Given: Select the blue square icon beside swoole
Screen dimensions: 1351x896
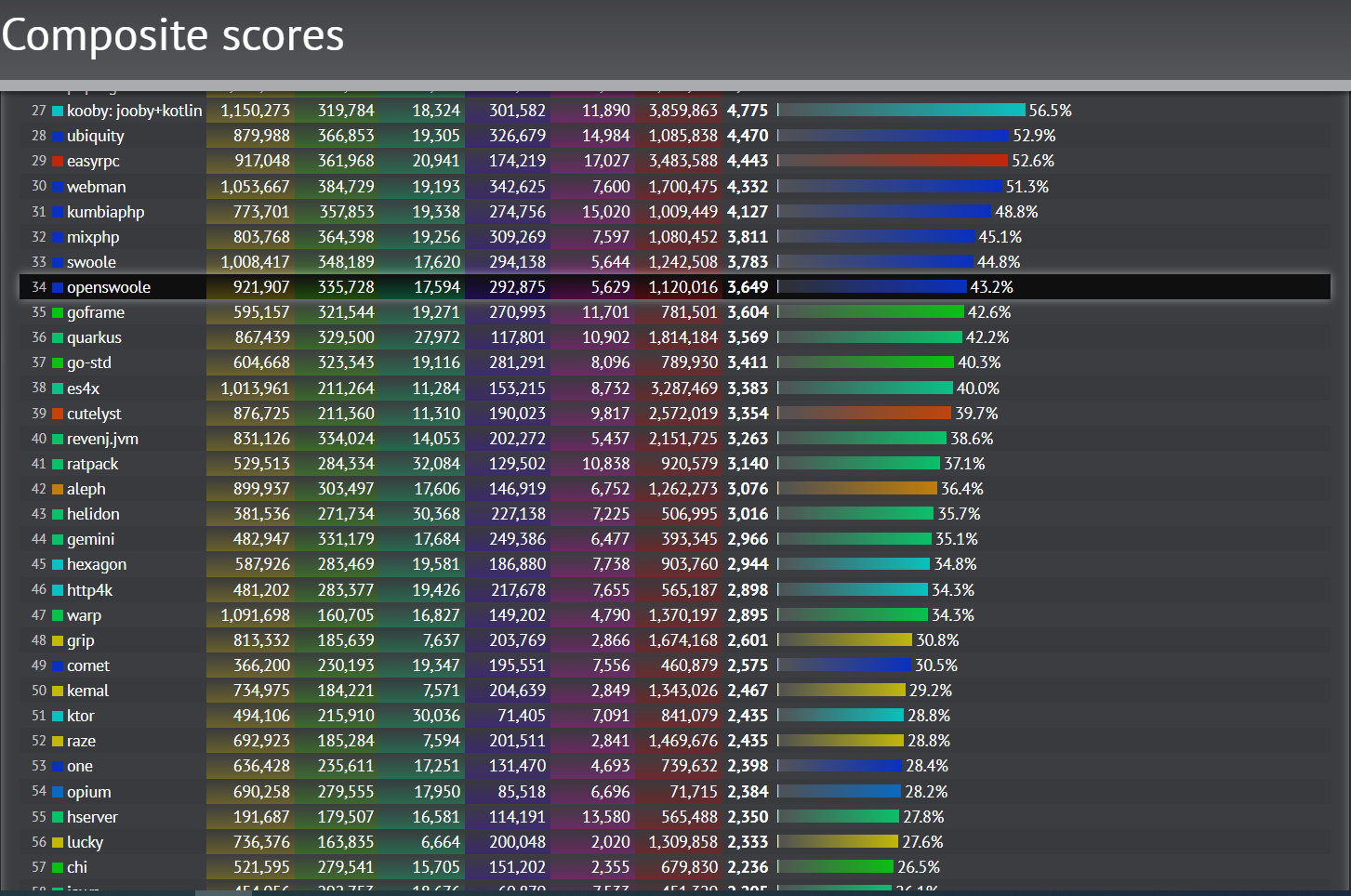Looking at the screenshot, I should click(x=58, y=262).
